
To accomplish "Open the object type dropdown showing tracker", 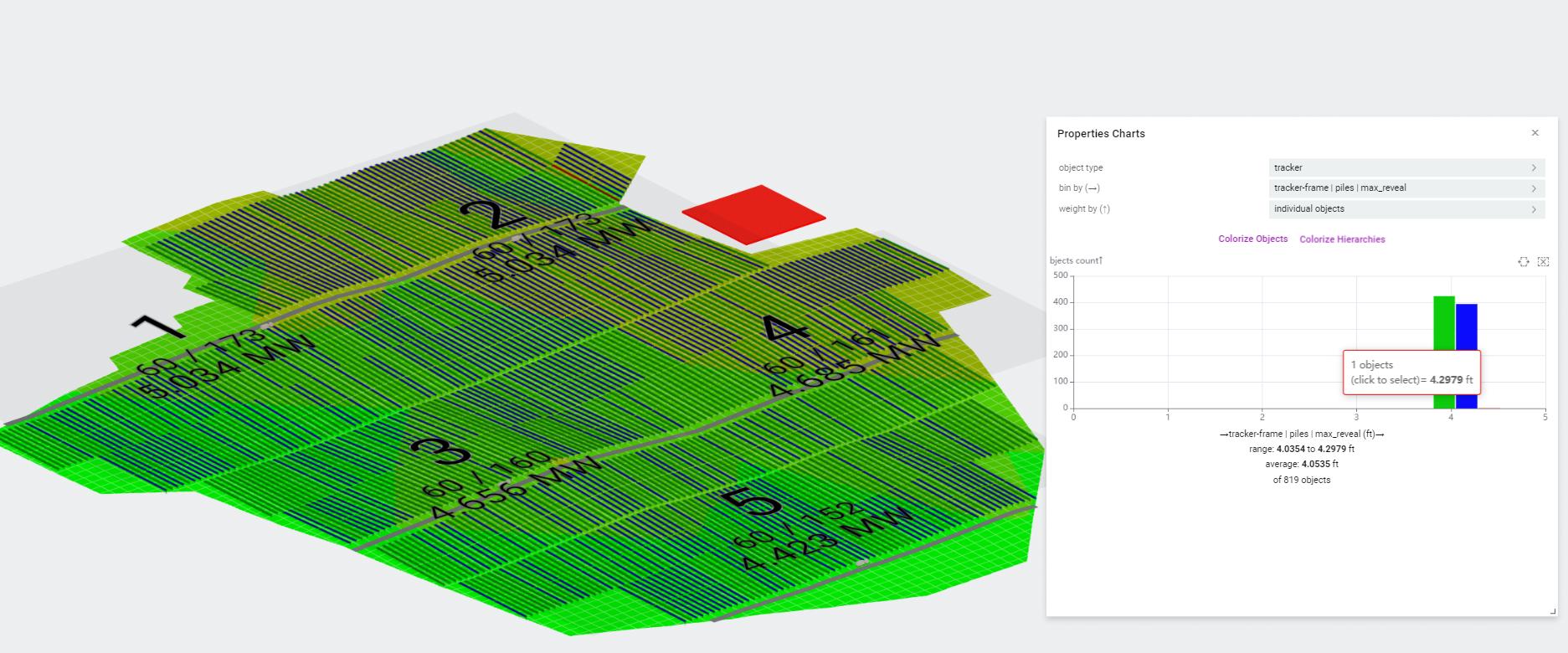I will tap(1406, 167).
